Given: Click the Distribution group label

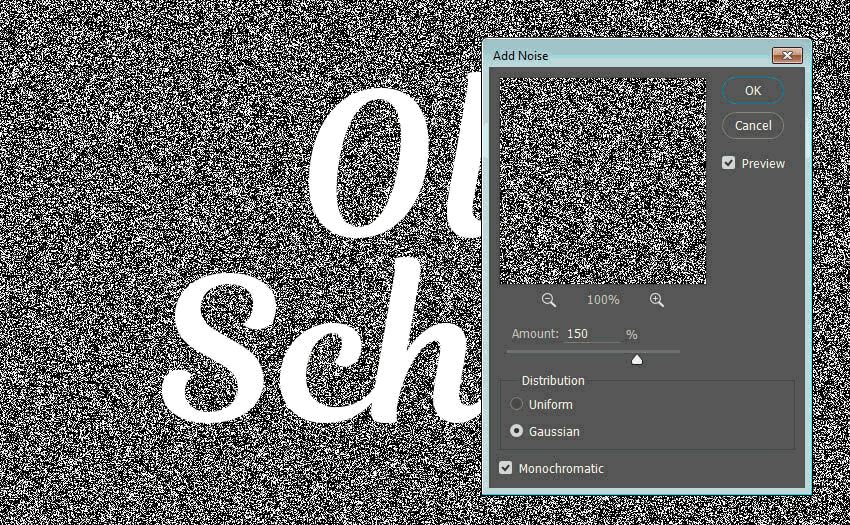Looking at the screenshot, I should [x=553, y=381].
